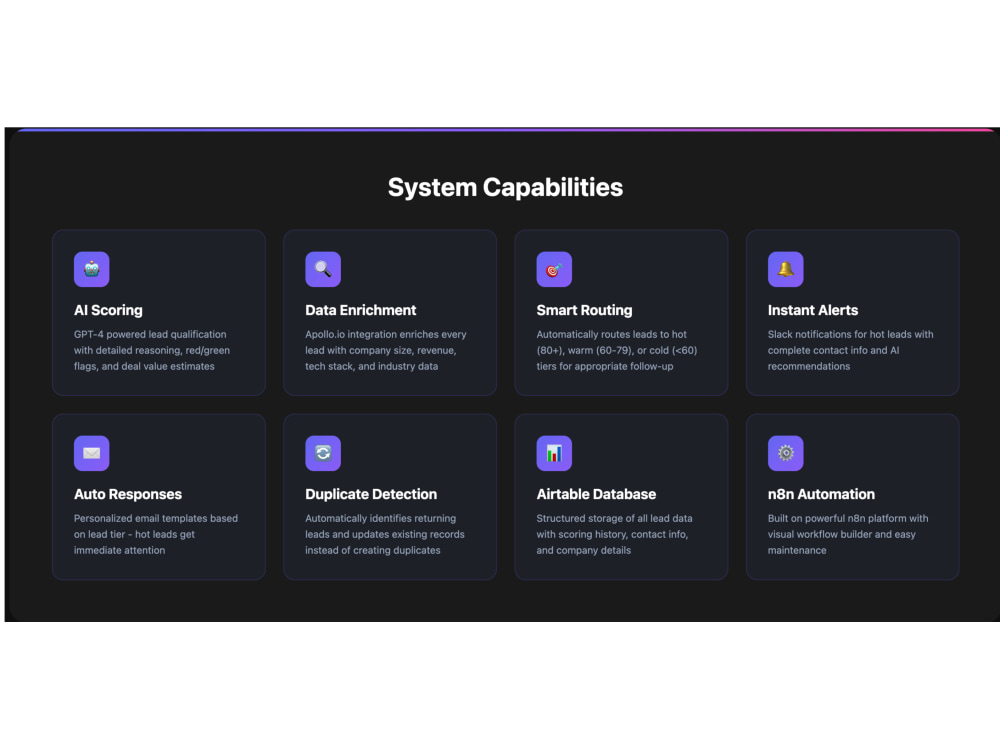
Task: Click the Built on powerful n8n platform text
Action: pos(848,534)
